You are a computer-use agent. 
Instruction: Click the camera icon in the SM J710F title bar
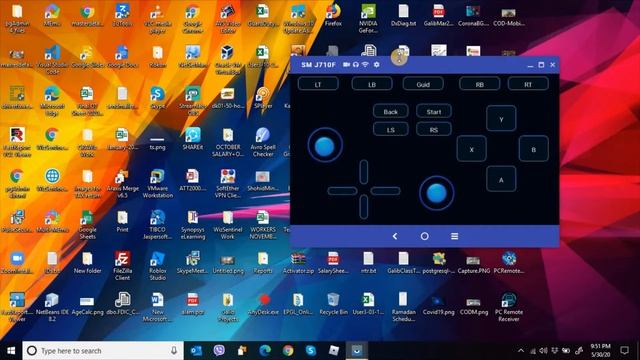click(x=346, y=64)
